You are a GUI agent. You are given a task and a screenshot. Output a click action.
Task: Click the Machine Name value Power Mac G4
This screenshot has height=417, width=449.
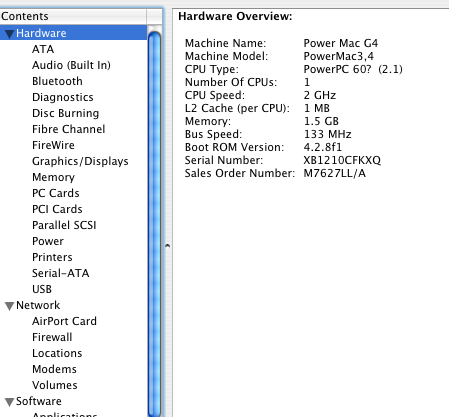pyautogui.click(x=340, y=43)
